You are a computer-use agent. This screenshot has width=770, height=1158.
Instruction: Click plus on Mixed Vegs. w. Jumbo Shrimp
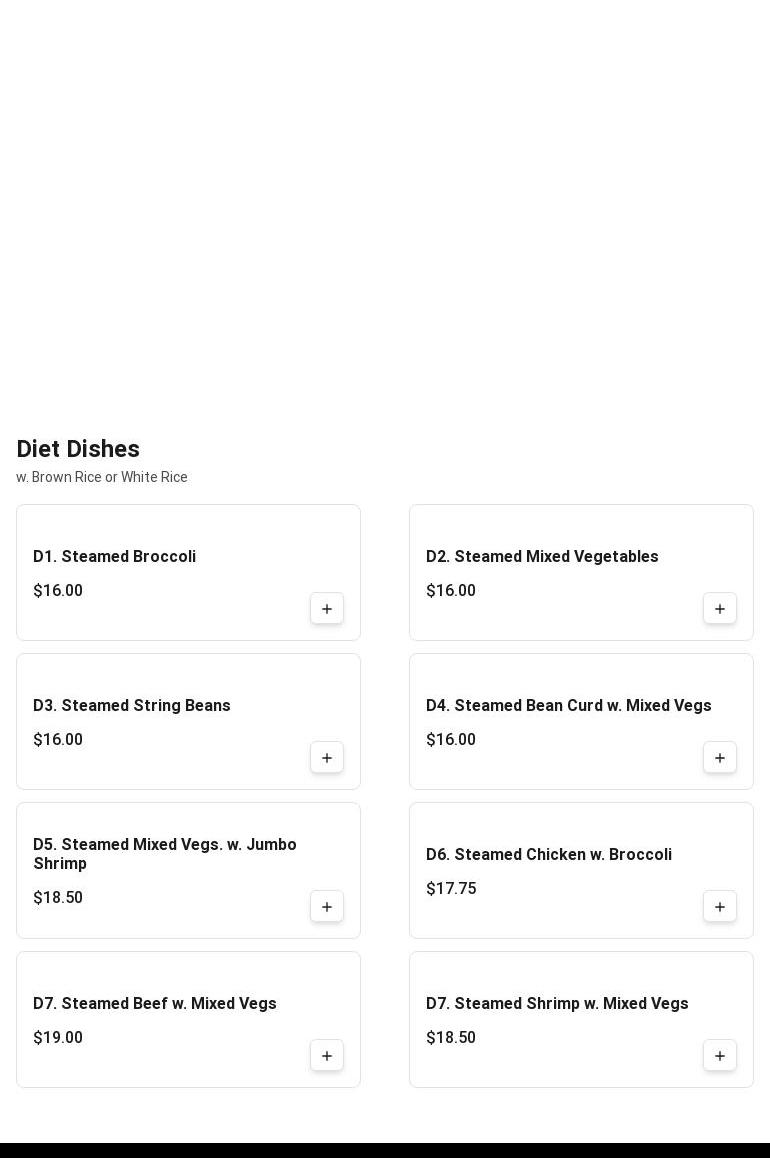pos(327,907)
